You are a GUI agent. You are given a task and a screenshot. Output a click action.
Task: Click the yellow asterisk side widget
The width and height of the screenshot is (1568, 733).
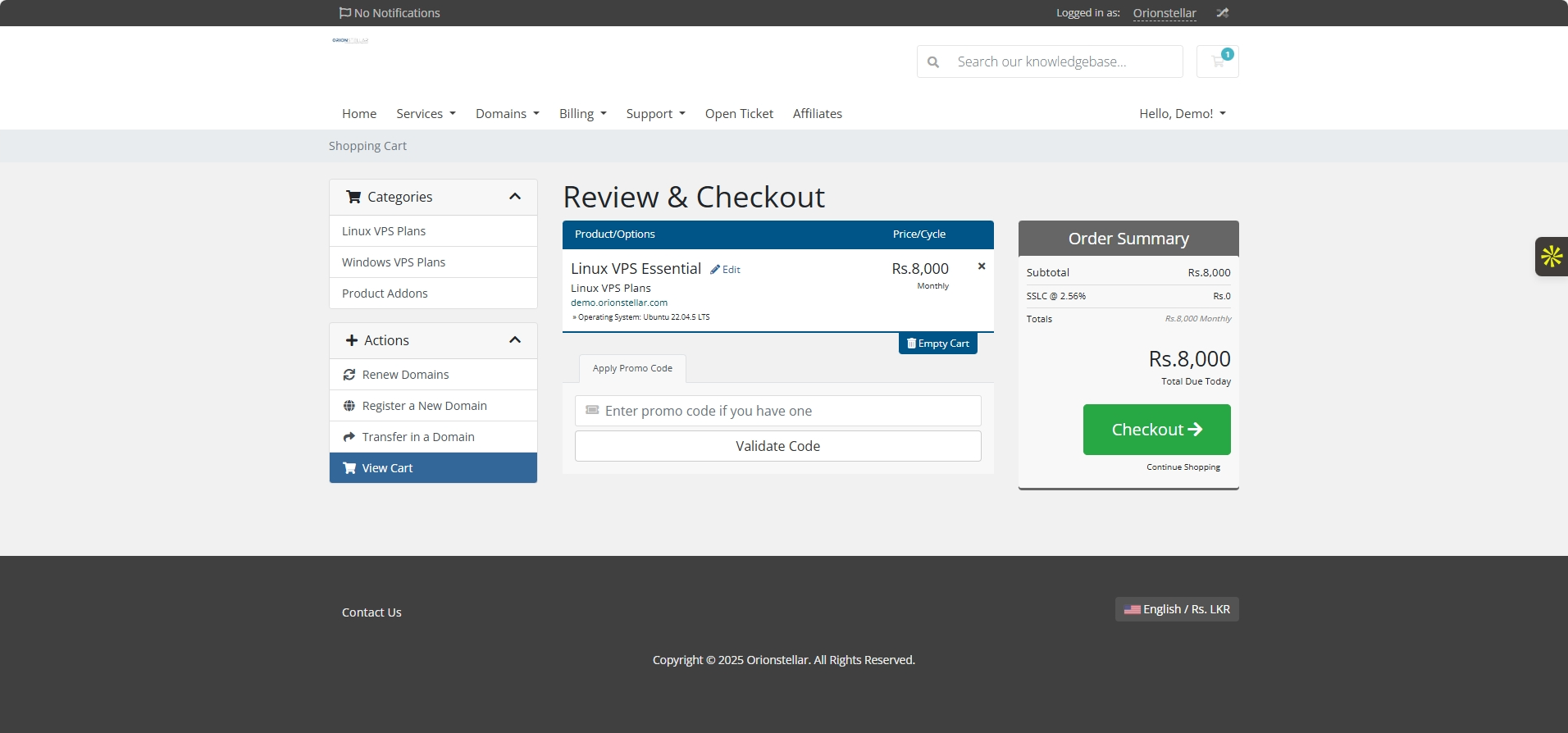[x=1551, y=257]
